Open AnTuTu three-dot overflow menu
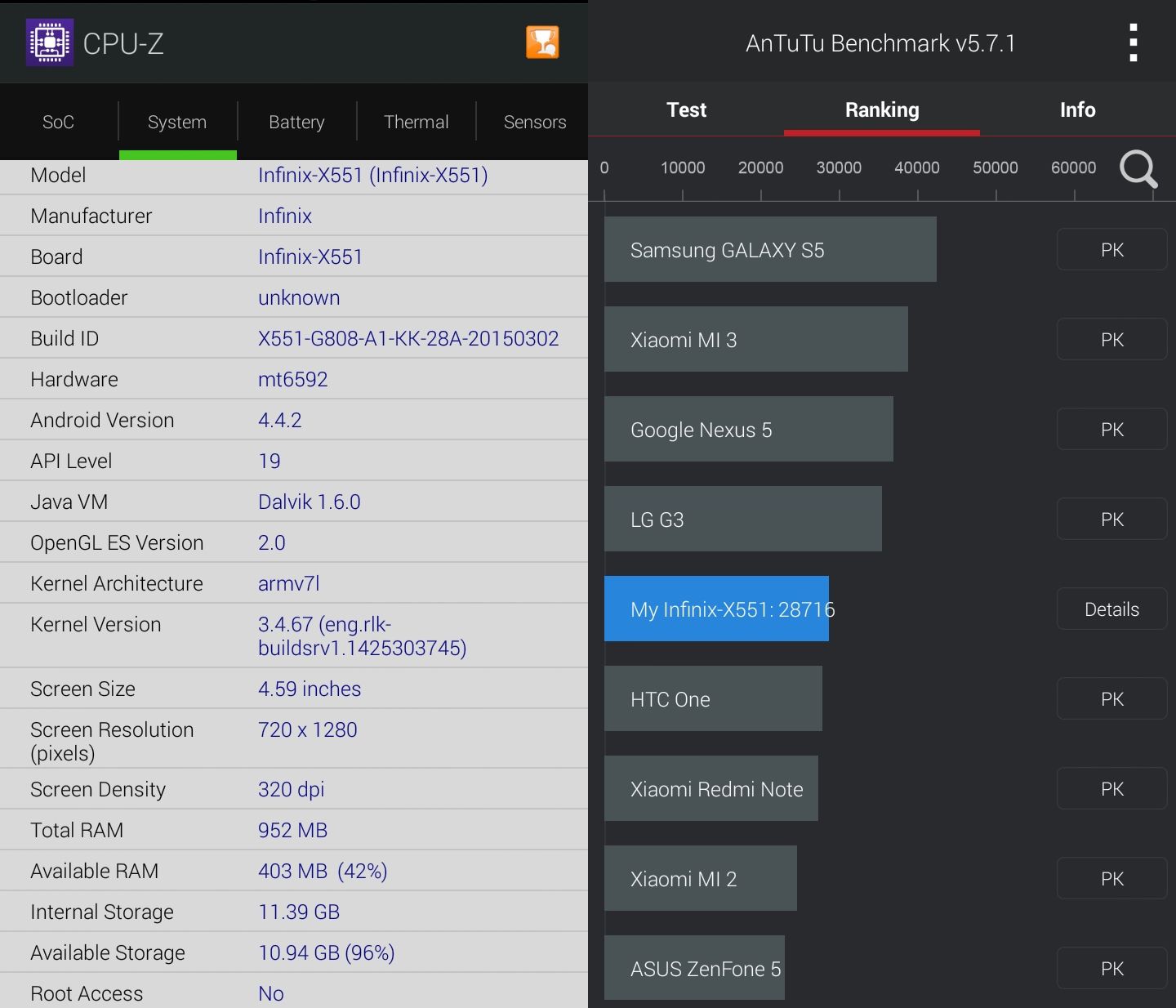Viewport: 1176px width, 1008px height. [x=1134, y=42]
